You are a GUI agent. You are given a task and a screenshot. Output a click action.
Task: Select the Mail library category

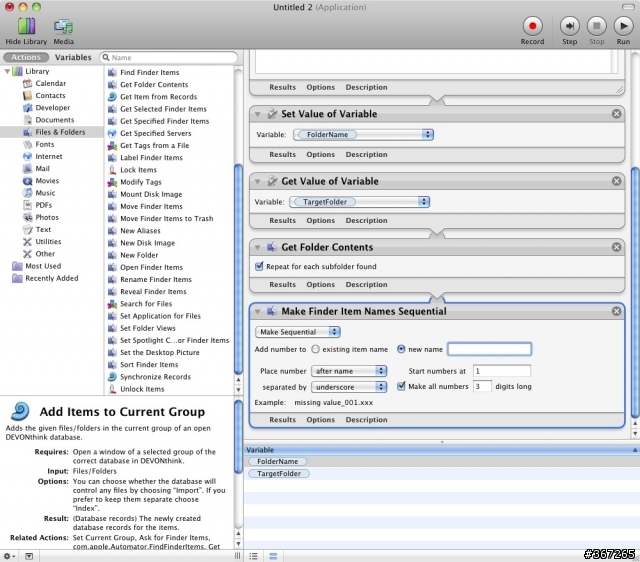[42, 169]
